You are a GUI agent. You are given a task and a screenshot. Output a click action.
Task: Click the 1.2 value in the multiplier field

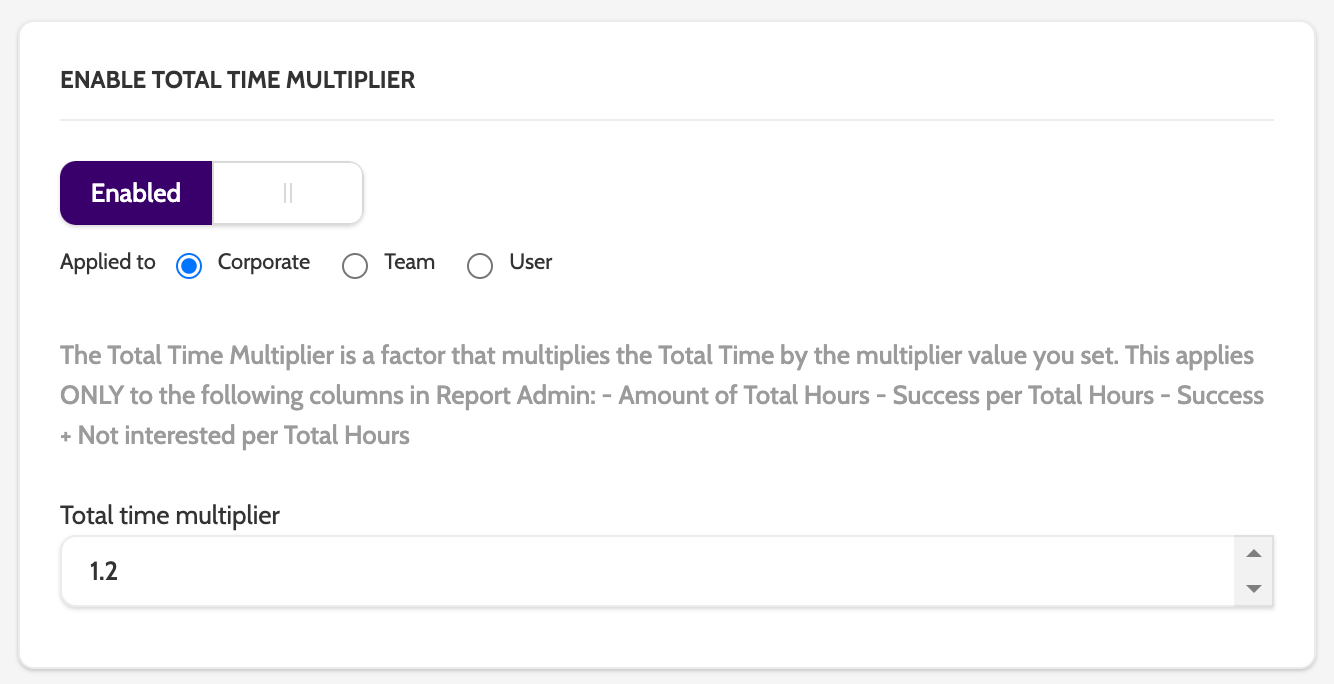point(104,572)
